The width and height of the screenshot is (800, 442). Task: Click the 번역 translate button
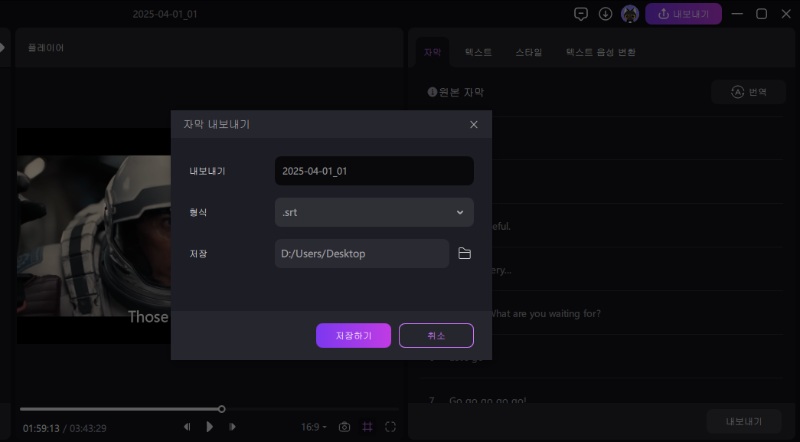click(x=748, y=92)
